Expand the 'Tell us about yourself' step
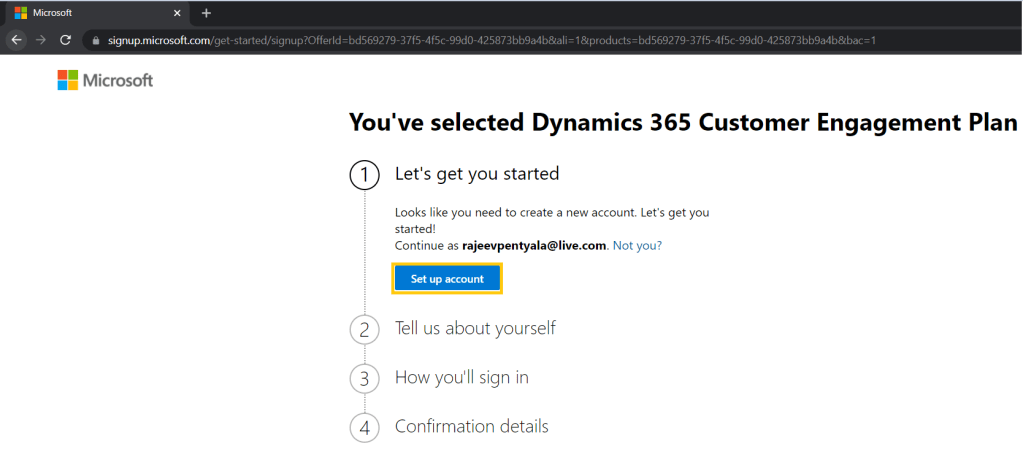Screen dimensions: 1023x452 pyautogui.click(x=475, y=328)
